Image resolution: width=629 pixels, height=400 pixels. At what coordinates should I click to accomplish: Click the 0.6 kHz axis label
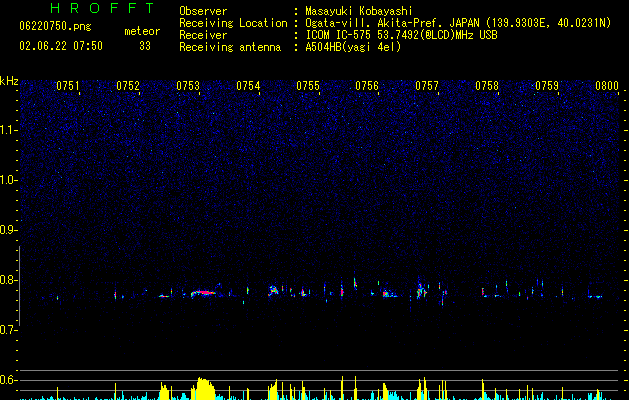click(9, 380)
